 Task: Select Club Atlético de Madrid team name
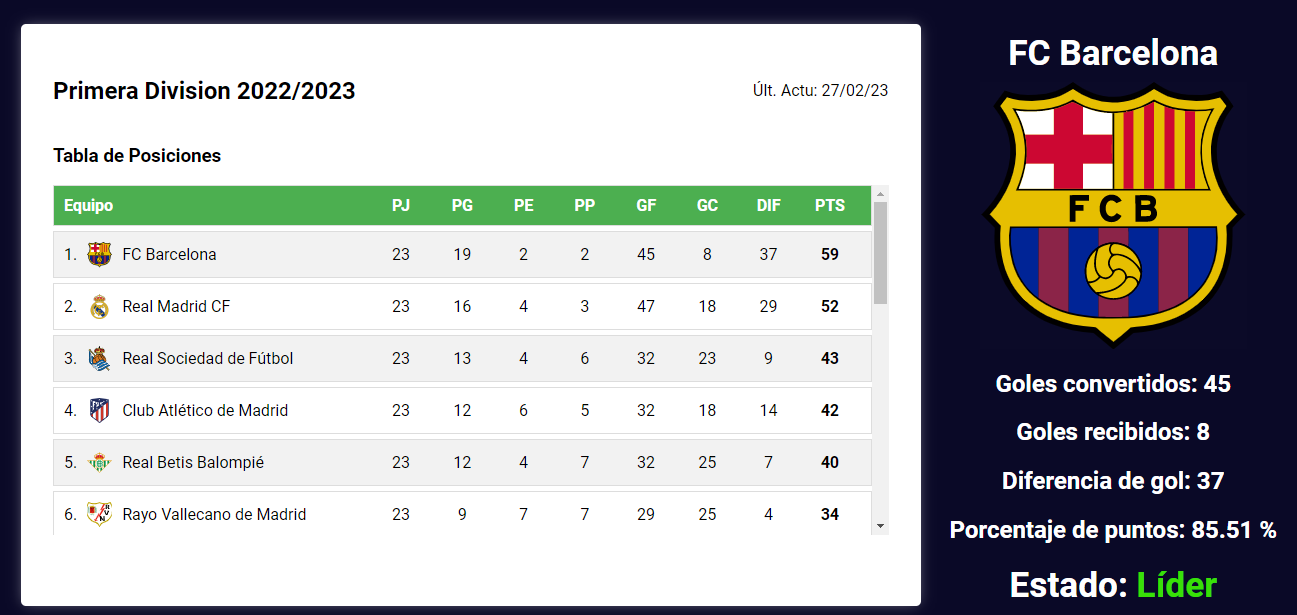point(205,410)
